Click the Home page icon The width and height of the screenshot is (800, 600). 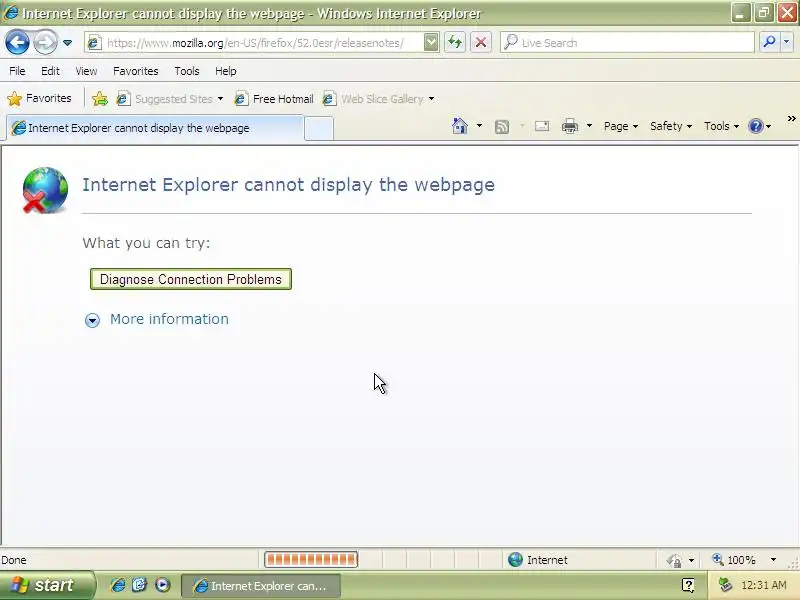coord(460,126)
